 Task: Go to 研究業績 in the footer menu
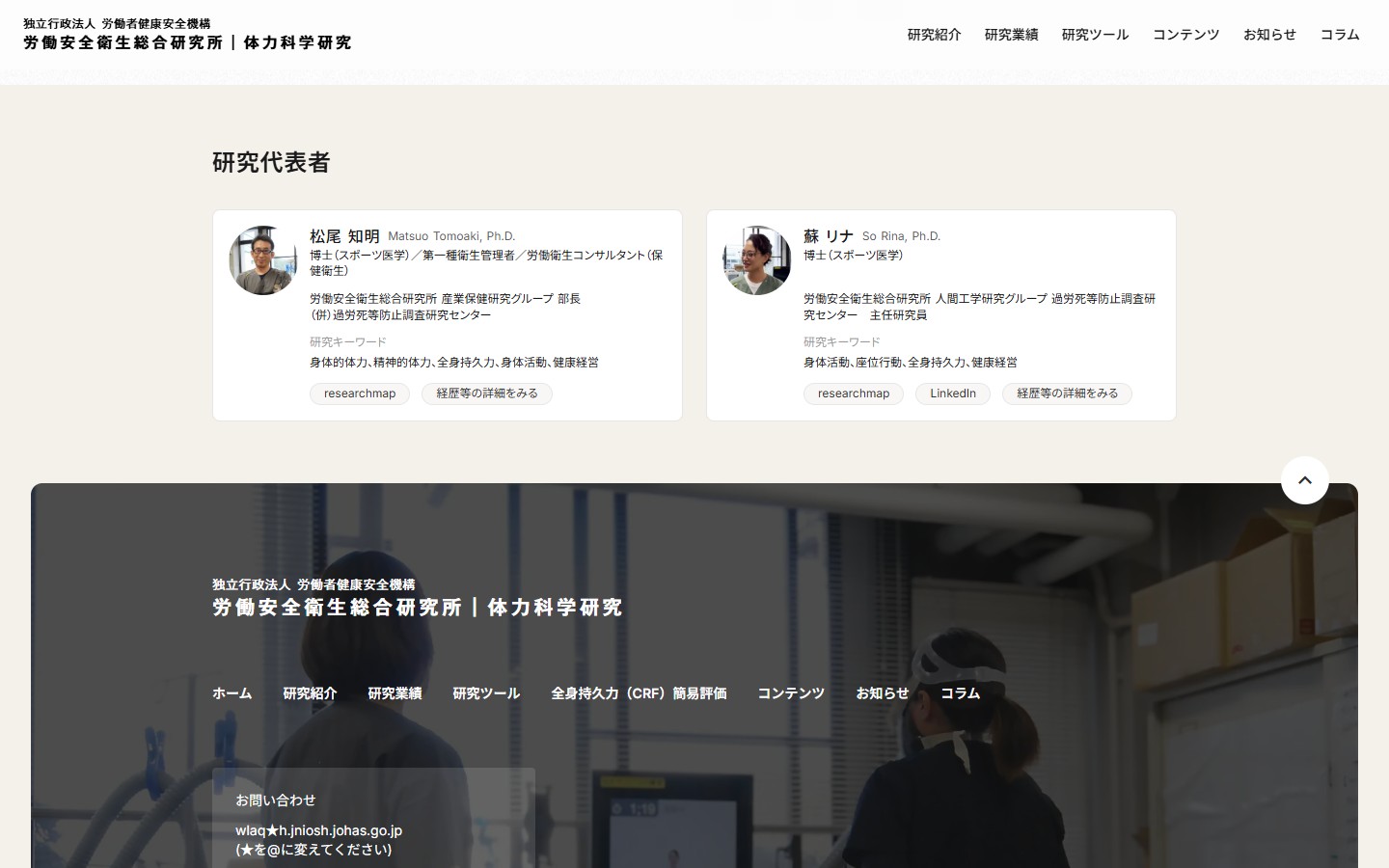click(395, 693)
